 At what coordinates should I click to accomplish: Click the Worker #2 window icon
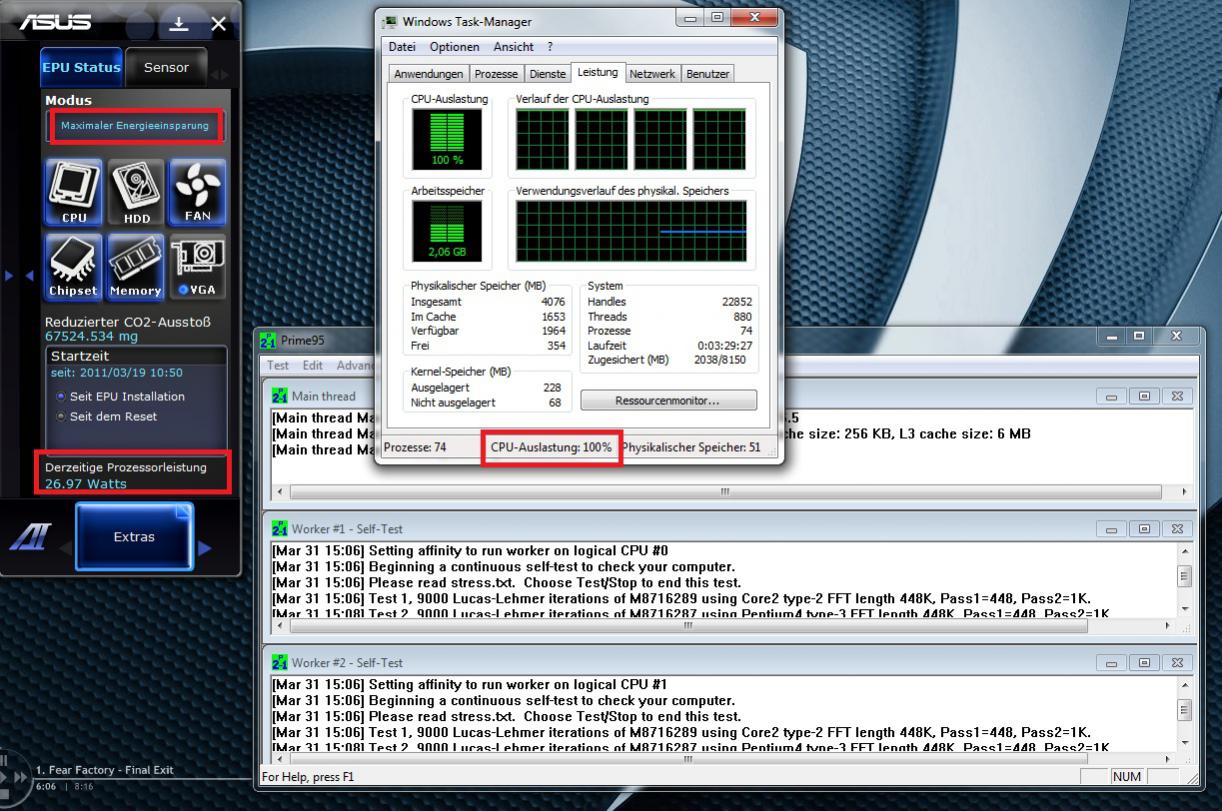(x=280, y=662)
